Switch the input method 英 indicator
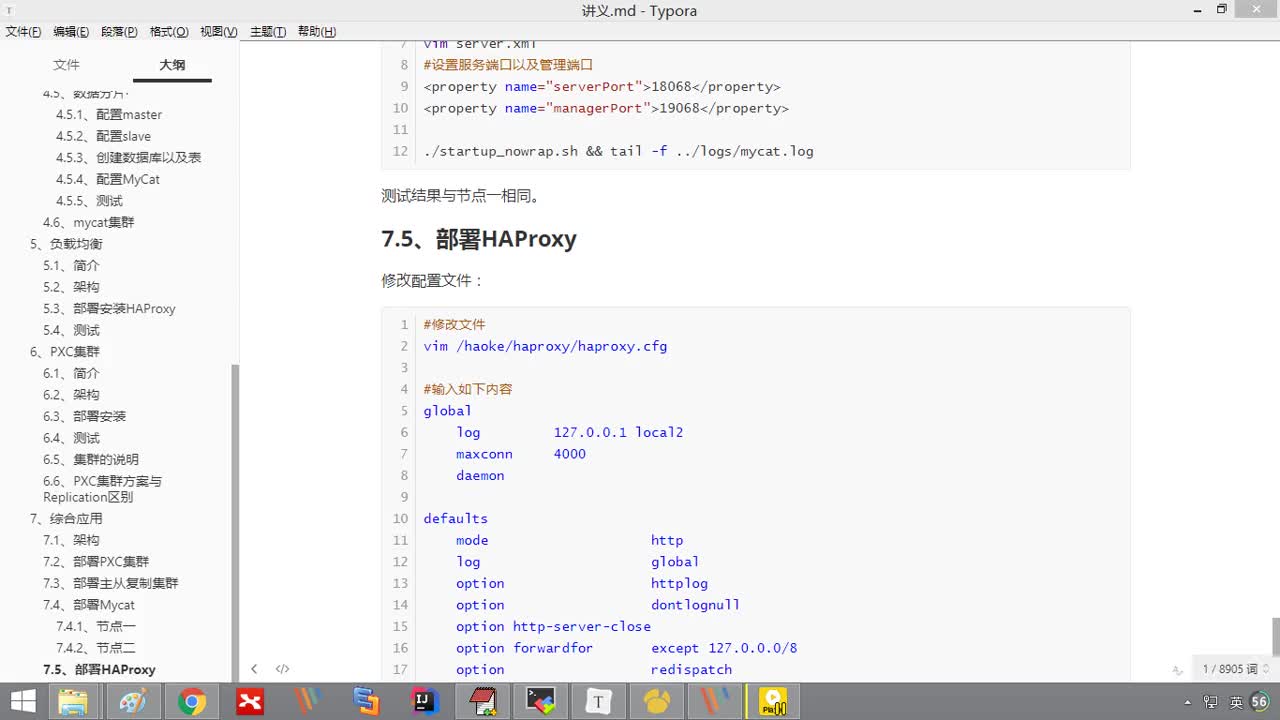Image resolution: width=1280 pixels, height=720 pixels. [x=1237, y=702]
